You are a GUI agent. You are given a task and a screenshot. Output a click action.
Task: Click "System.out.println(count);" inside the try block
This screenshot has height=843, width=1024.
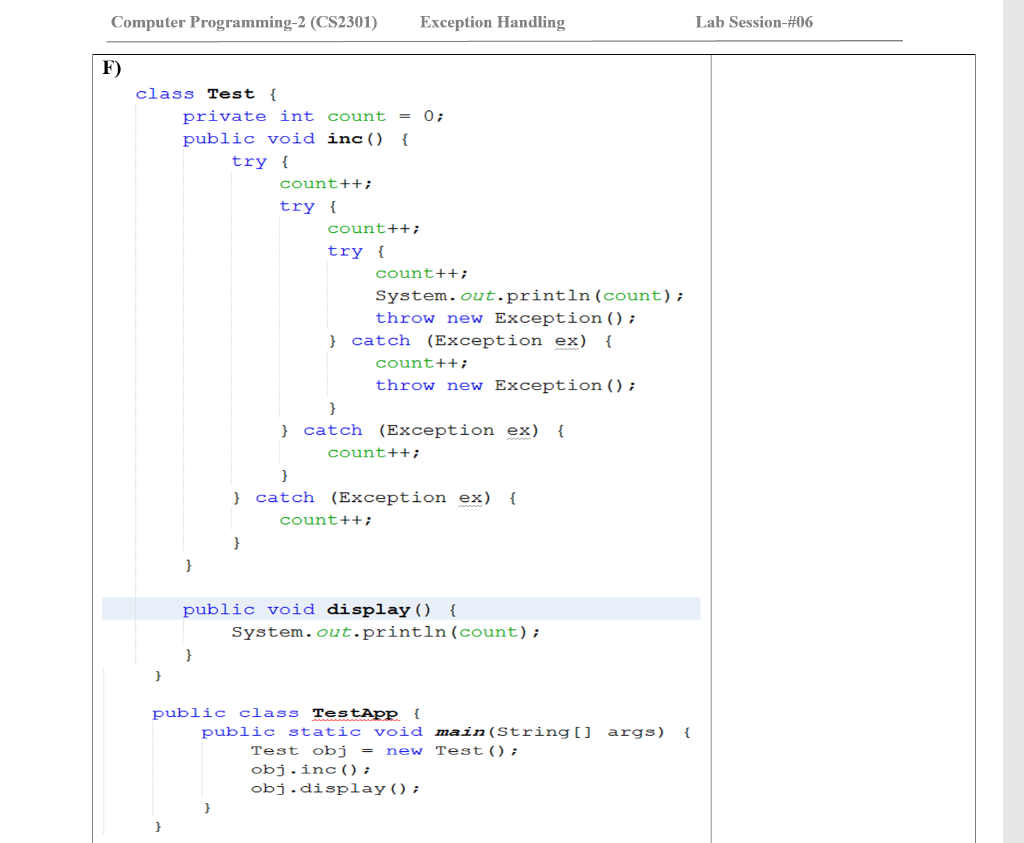click(529, 295)
